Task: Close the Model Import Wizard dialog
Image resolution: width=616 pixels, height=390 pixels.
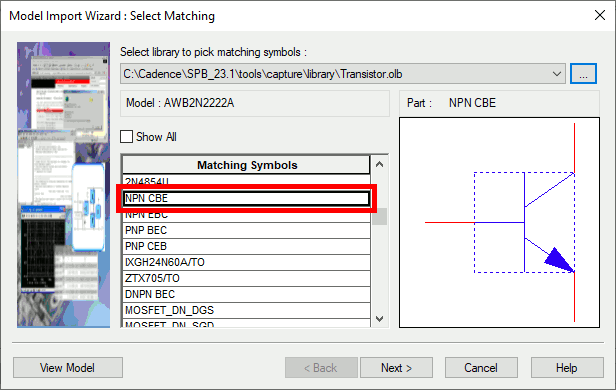Action: pos(600,15)
